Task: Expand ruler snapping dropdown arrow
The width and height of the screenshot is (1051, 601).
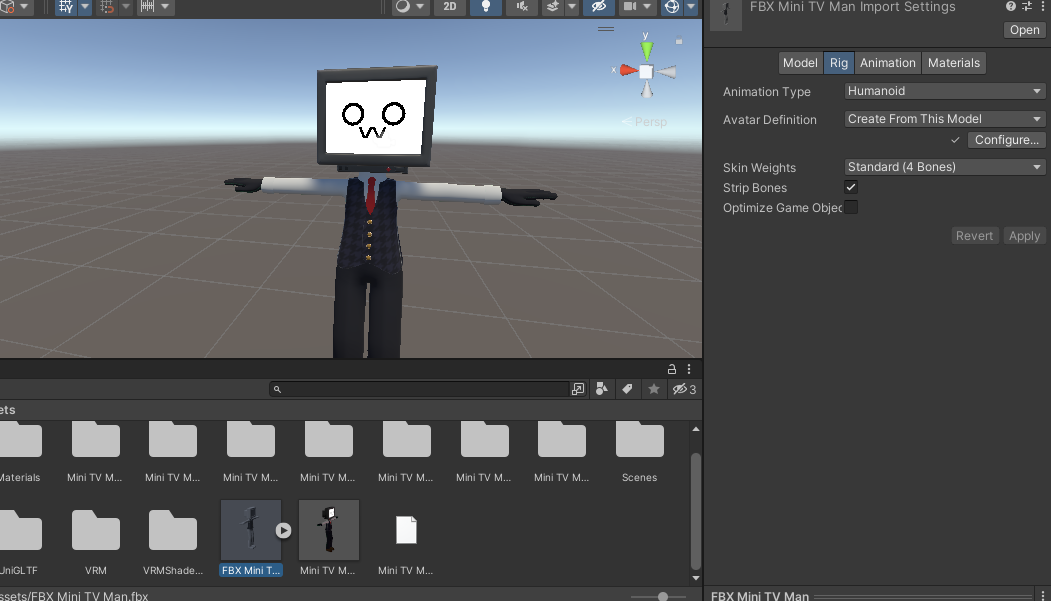Action: click(x=165, y=7)
